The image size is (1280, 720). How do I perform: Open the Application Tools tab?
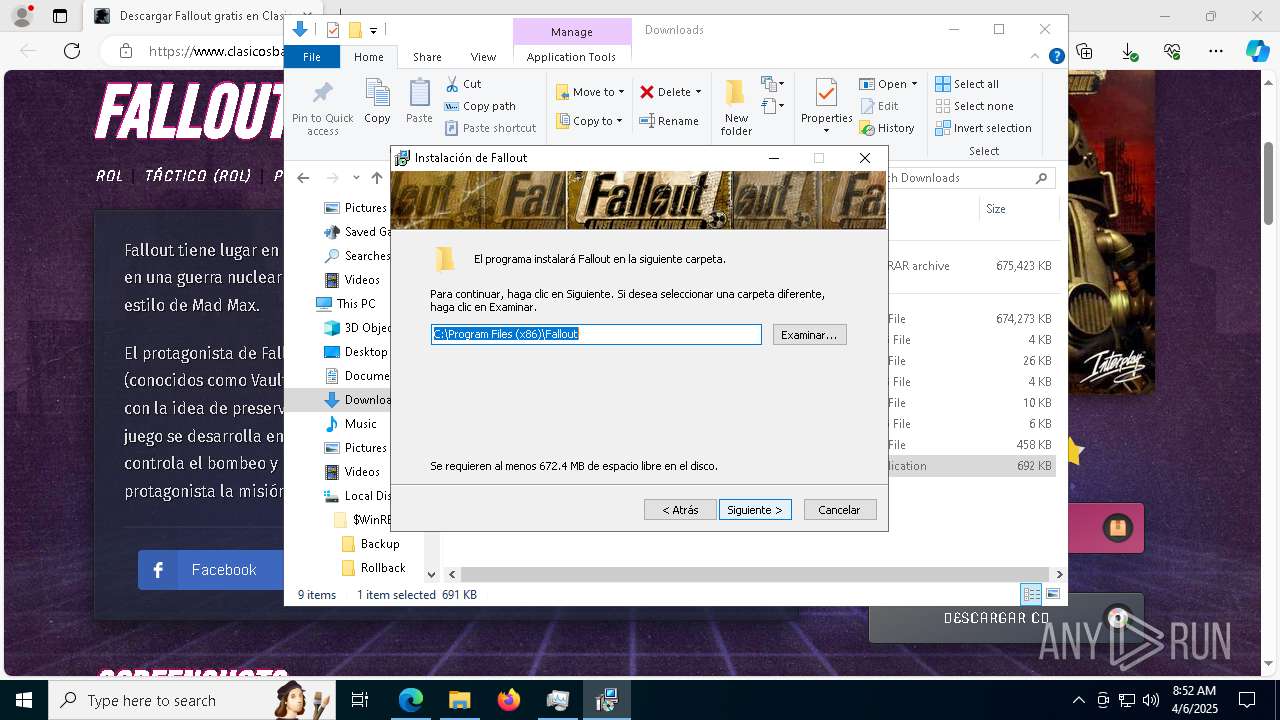coord(571,57)
